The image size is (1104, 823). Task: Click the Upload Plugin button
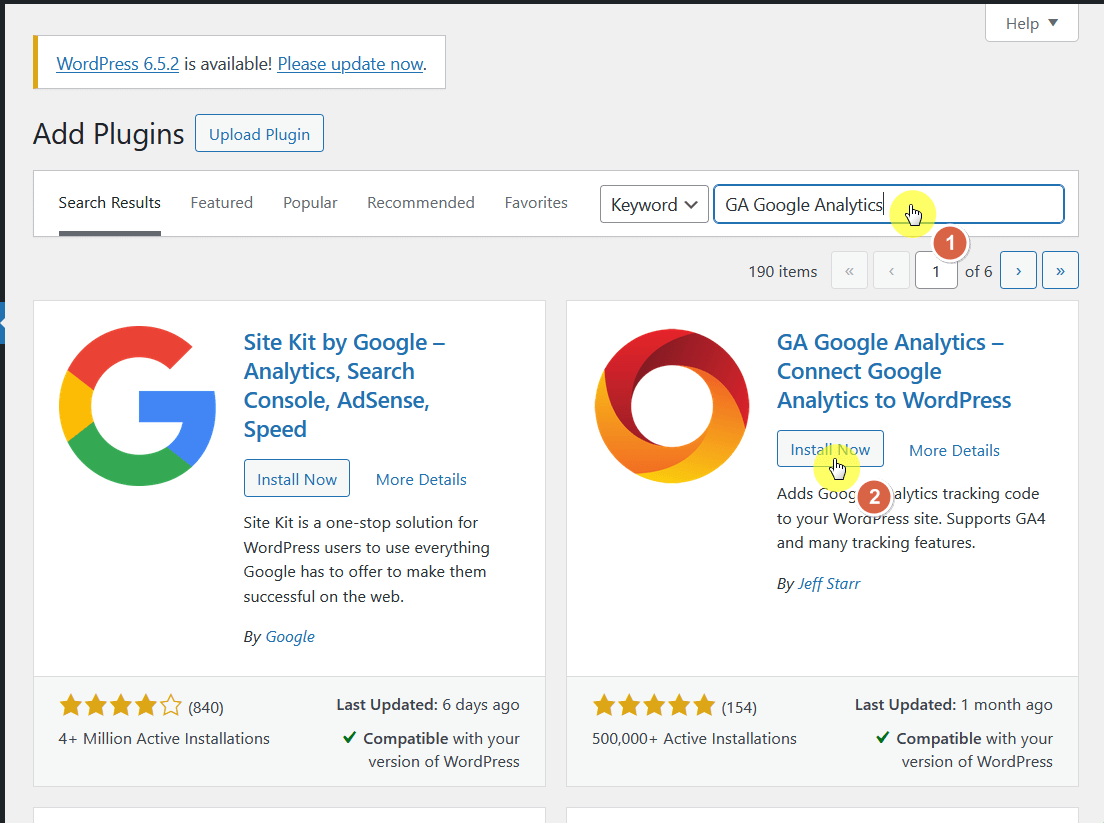tap(259, 133)
